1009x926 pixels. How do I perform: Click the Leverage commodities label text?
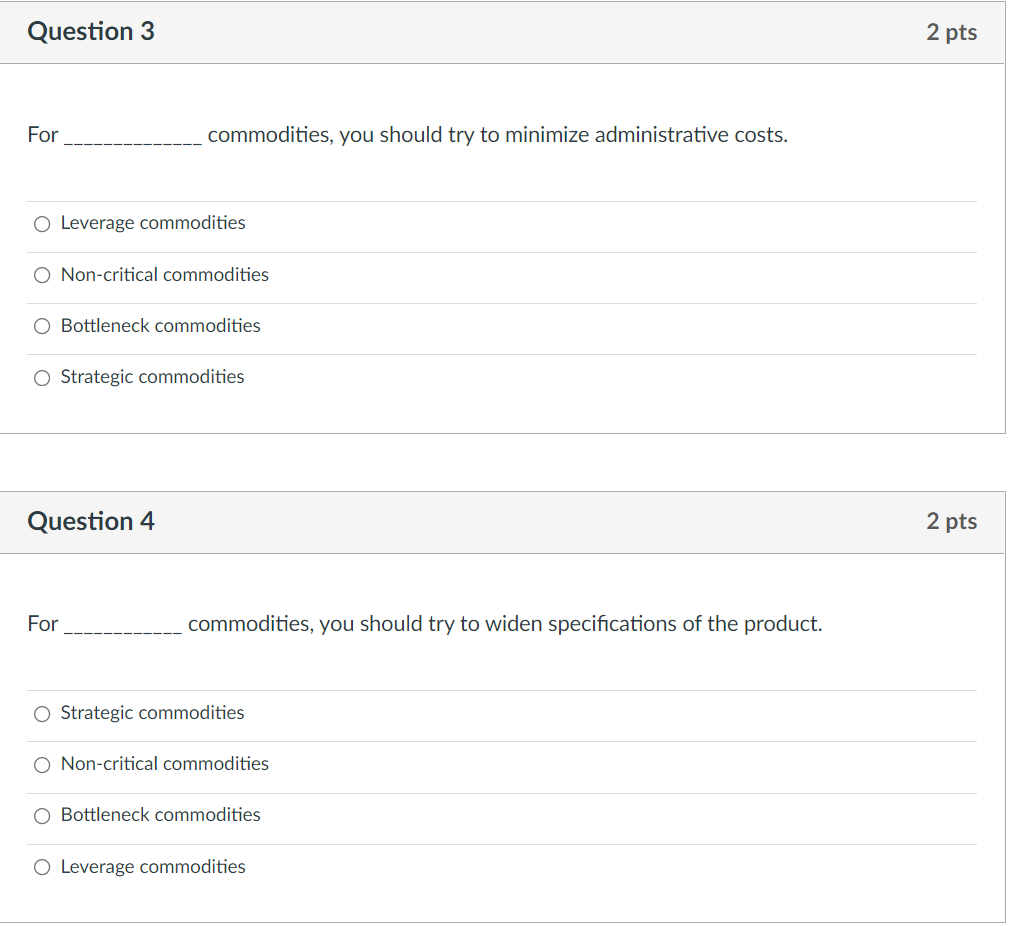point(152,223)
